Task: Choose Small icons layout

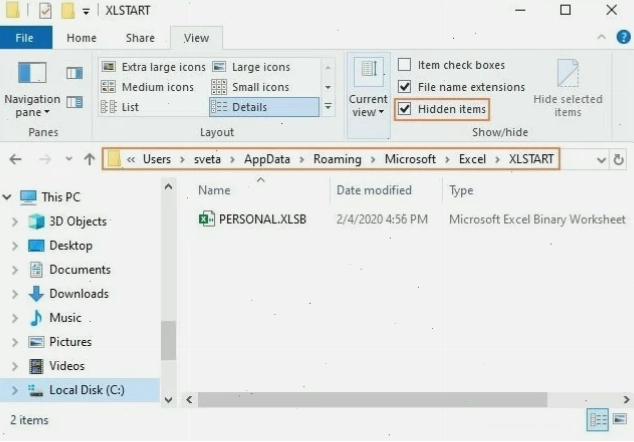Action: 250,87
